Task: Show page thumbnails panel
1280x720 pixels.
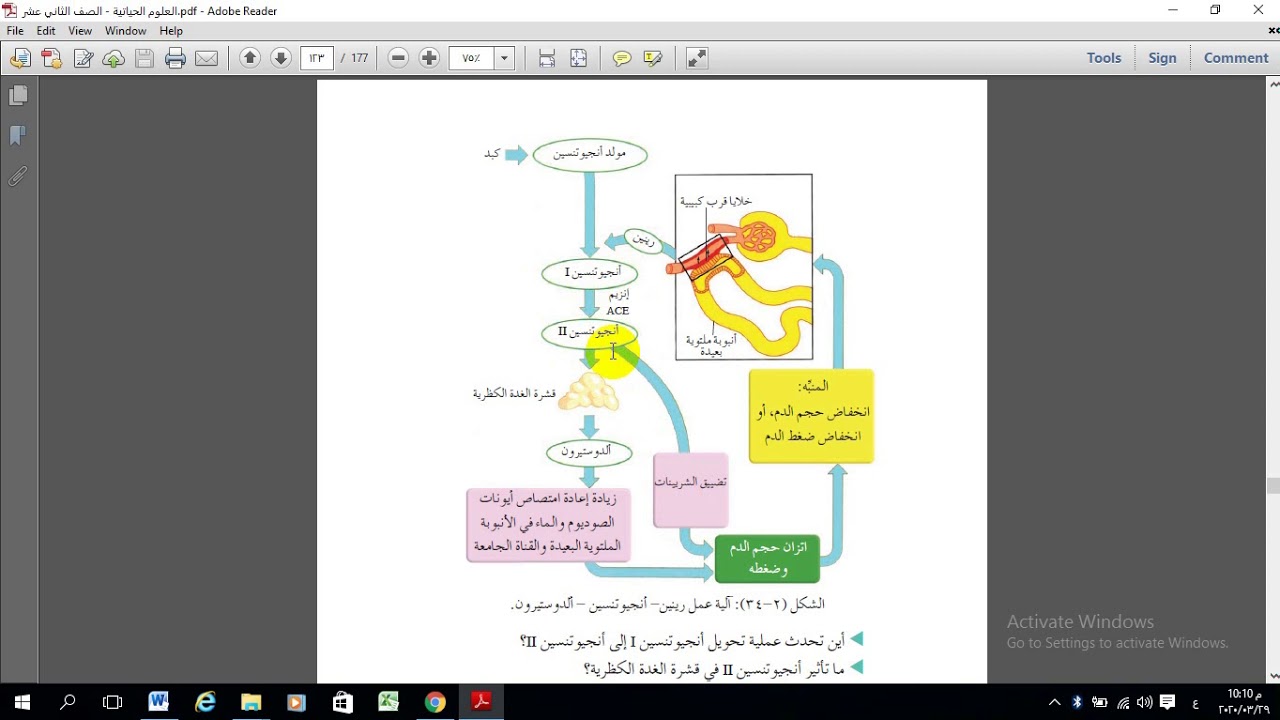Action: [18, 96]
